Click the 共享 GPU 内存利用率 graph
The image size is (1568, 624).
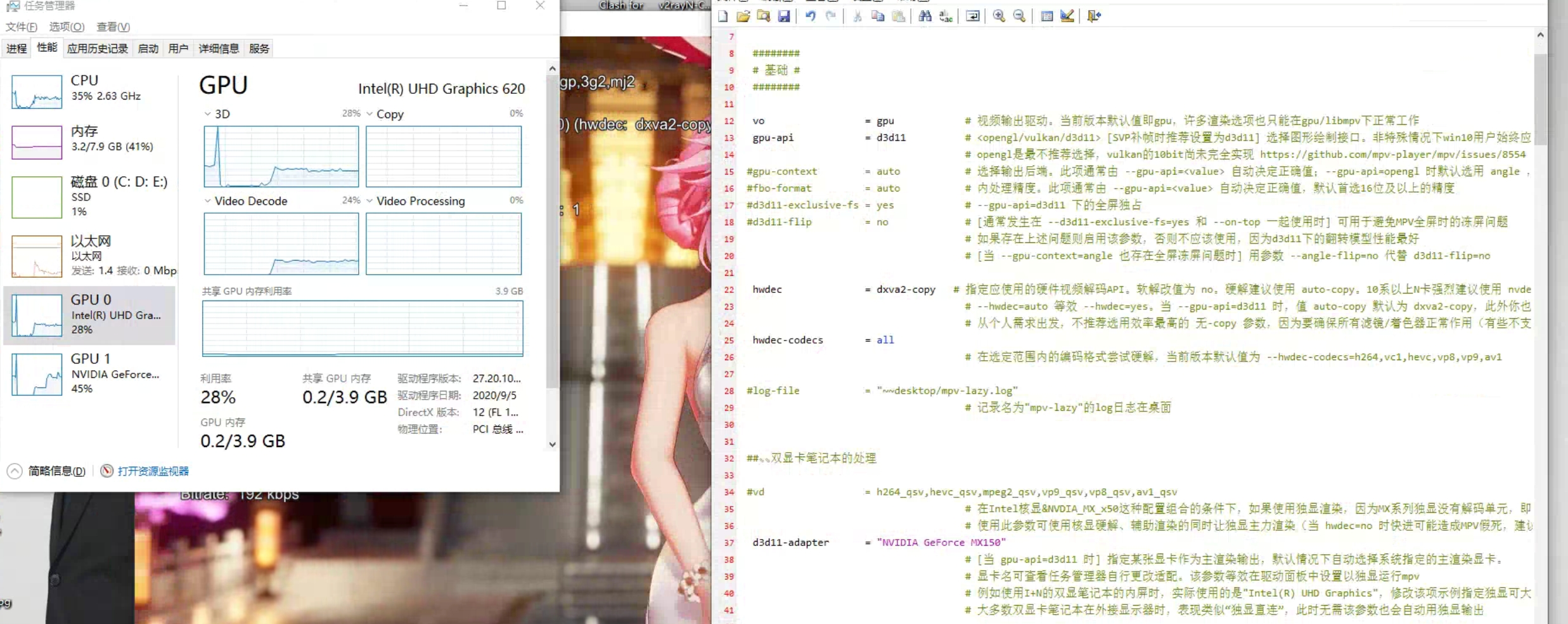tap(363, 328)
